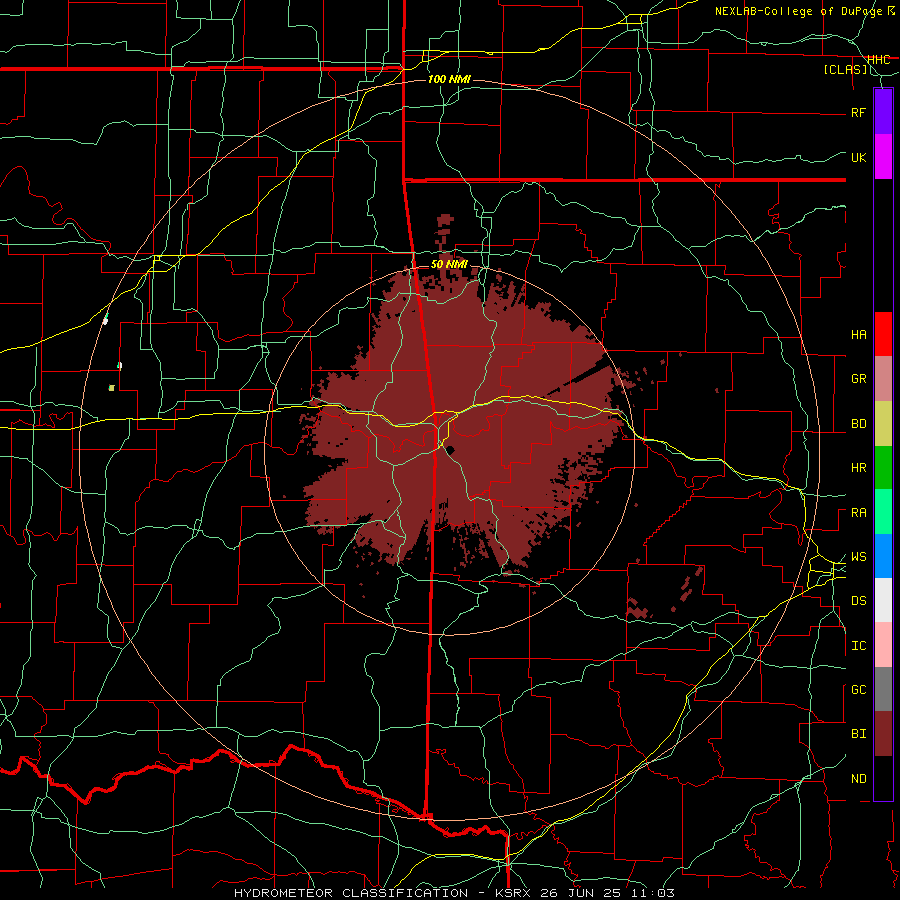Click the BD yellow legend swatch
Screen dimensions: 900x900
[883, 423]
